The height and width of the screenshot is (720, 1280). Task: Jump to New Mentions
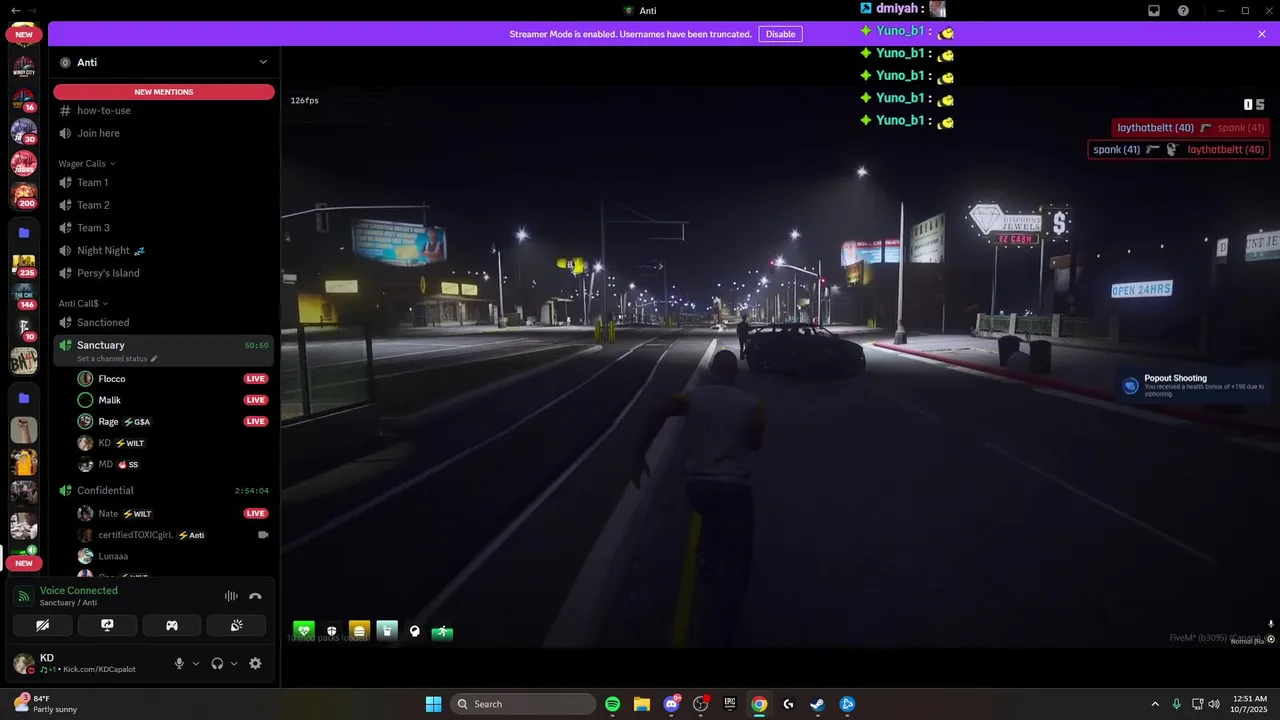(x=164, y=92)
